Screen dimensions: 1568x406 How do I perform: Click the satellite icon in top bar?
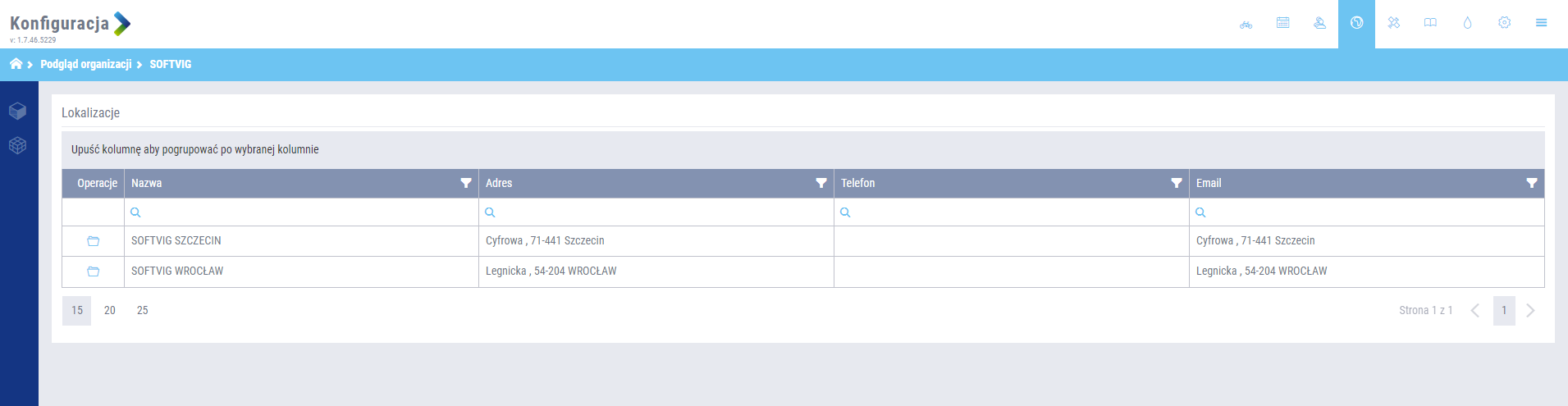pyautogui.click(x=1393, y=23)
